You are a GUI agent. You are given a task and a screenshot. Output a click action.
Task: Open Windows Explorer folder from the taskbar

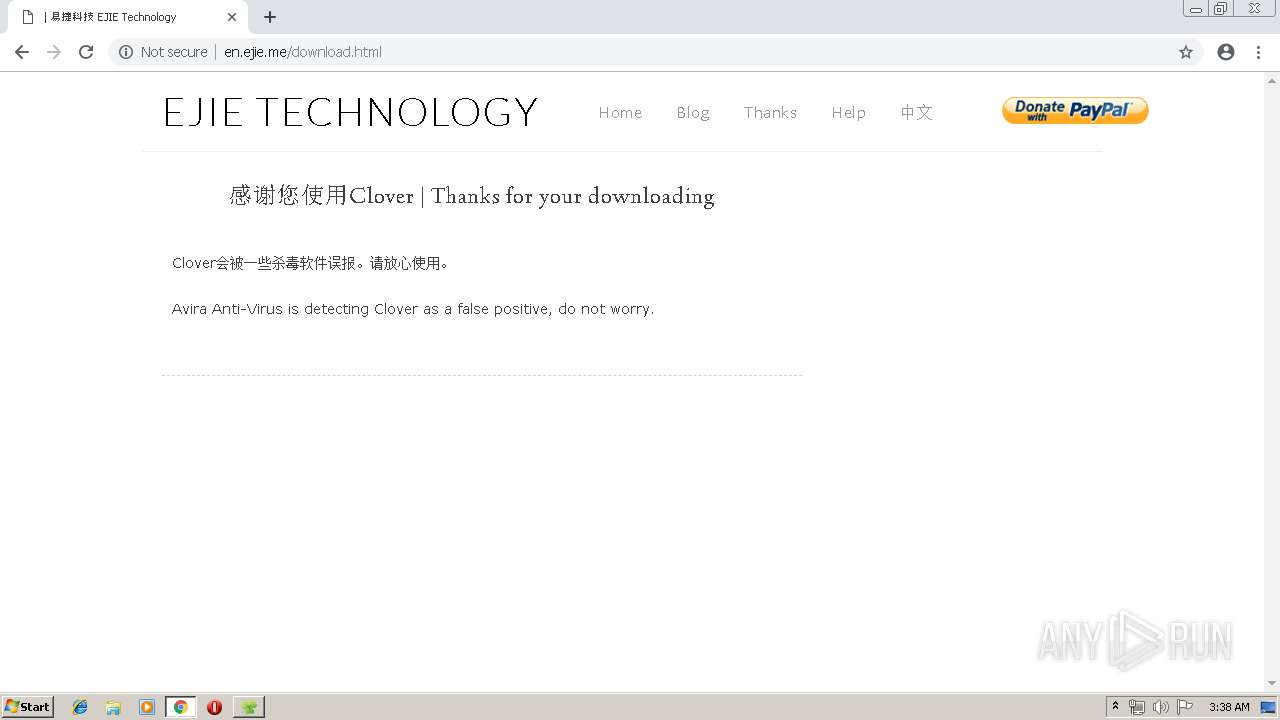click(113, 707)
